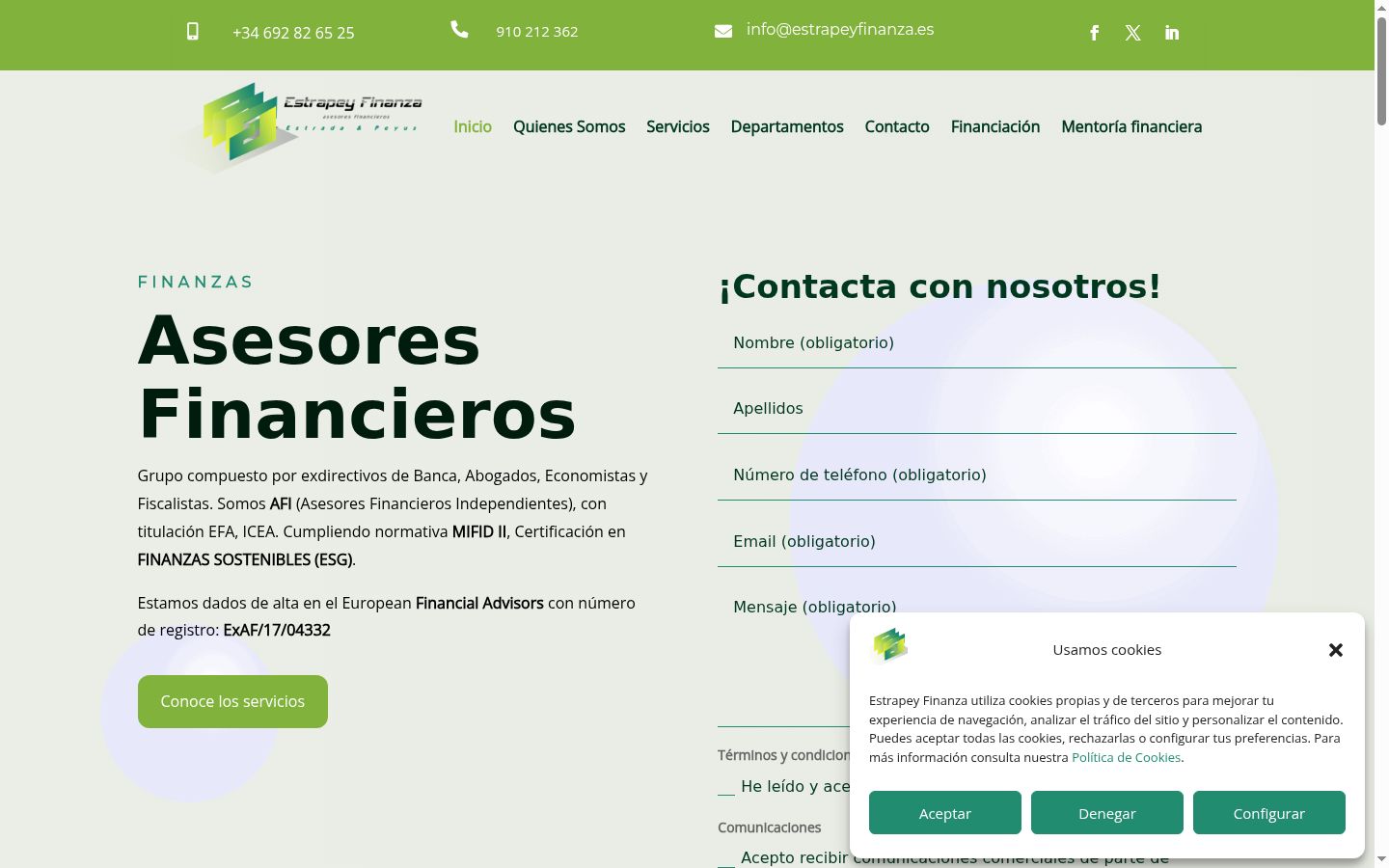Click Conoce los servicios button
This screenshot has height=868, width=1389.
[232, 701]
